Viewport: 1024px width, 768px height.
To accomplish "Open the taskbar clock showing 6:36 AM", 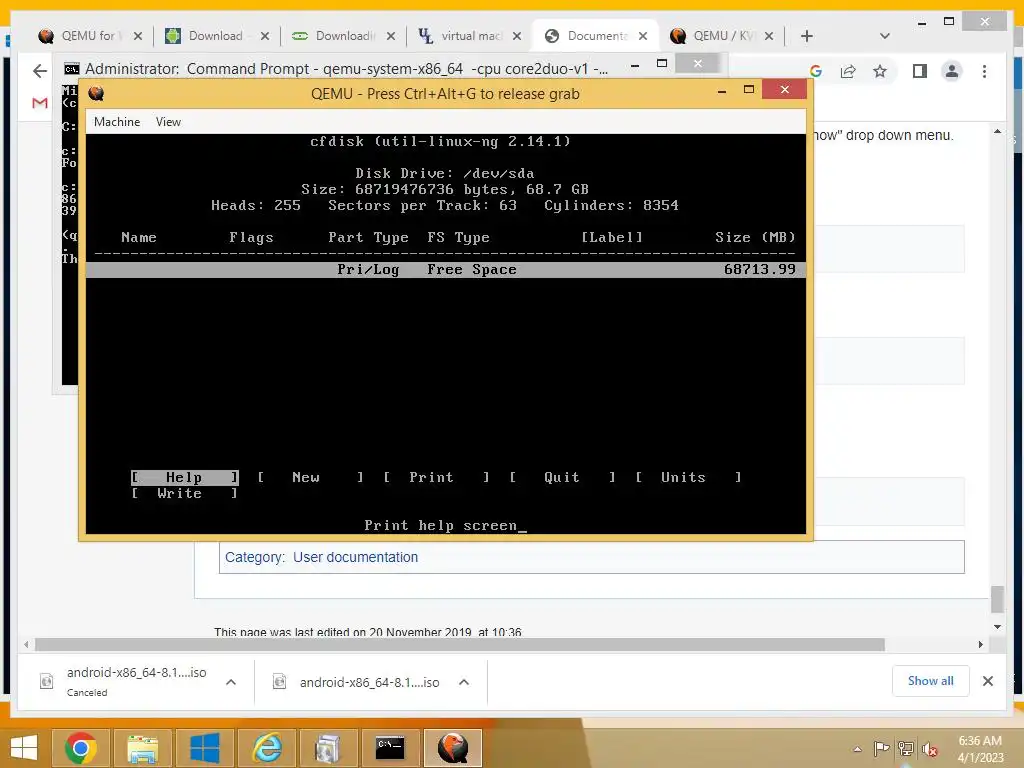I will pyautogui.click(x=980, y=749).
